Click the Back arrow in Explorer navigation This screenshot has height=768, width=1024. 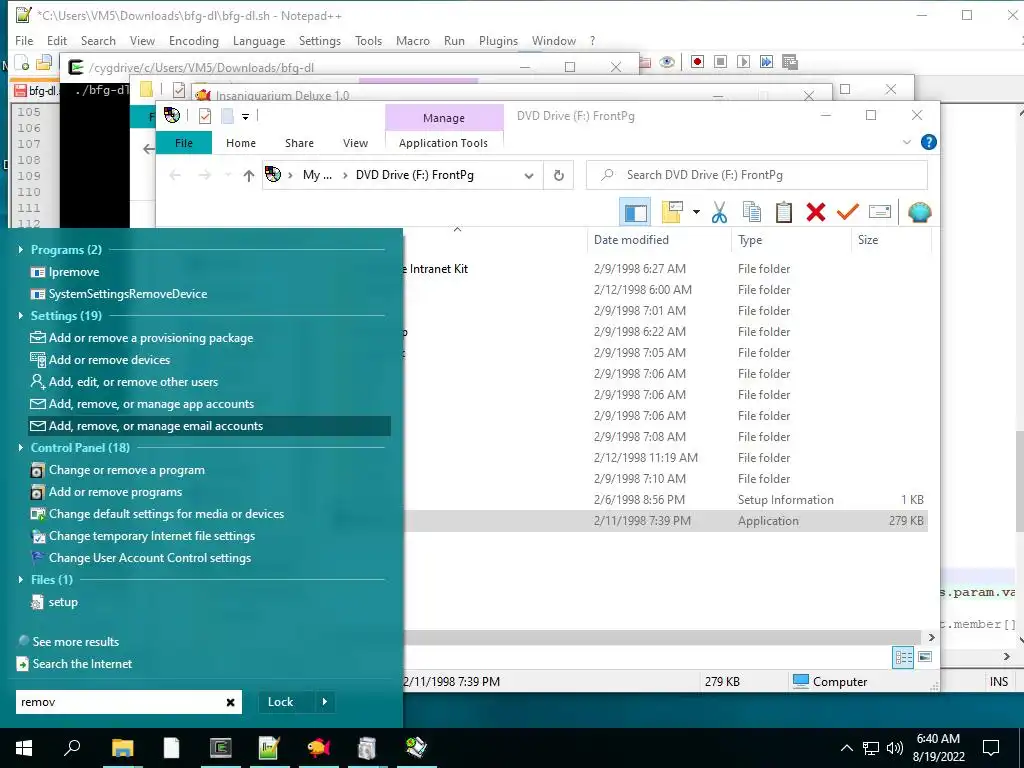pyautogui.click(x=174, y=175)
